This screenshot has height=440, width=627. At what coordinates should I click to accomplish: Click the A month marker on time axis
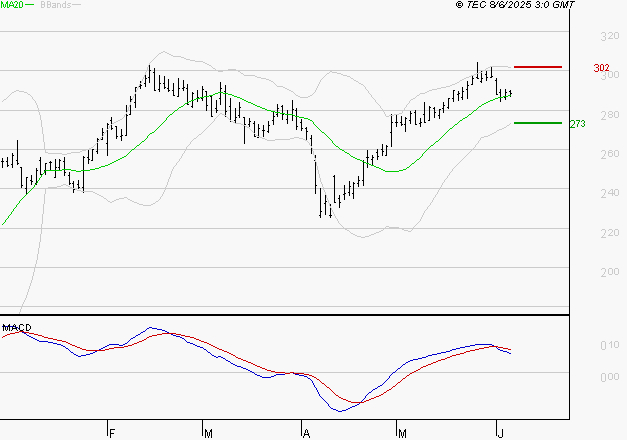coord(306,434)
